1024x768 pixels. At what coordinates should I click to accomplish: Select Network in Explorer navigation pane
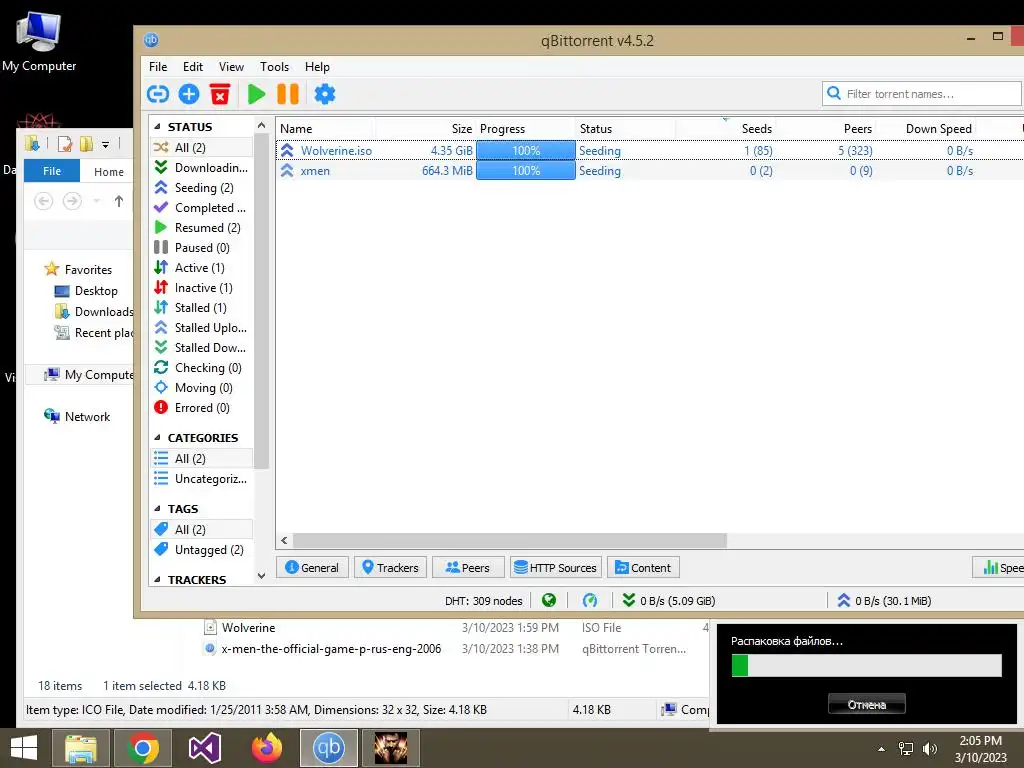click(87, 417)
